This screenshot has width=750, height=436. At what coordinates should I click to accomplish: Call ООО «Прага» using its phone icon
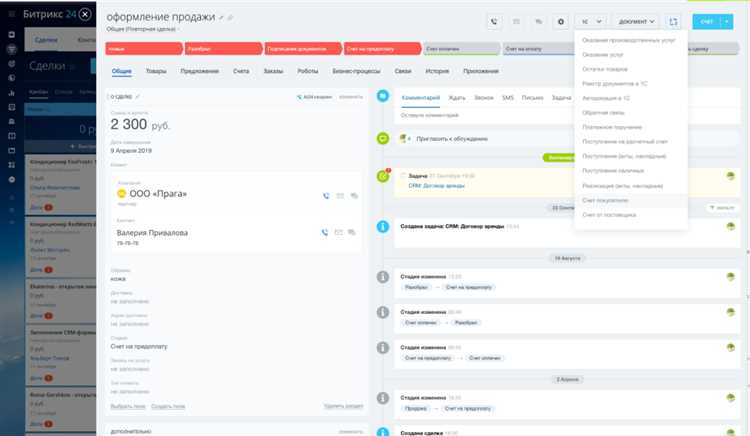pyautogui.click(x=326, y=196)
